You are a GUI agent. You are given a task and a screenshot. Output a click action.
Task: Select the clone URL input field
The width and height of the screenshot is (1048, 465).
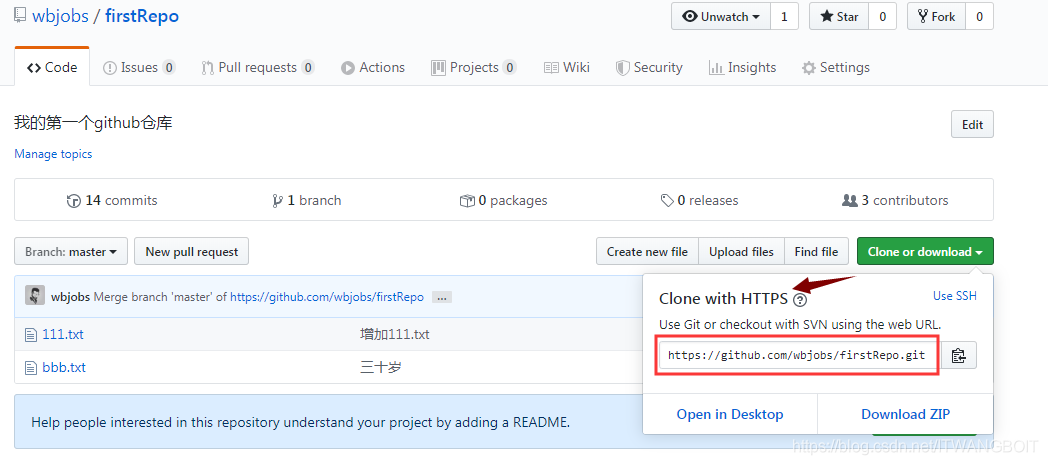click(799, 355)
